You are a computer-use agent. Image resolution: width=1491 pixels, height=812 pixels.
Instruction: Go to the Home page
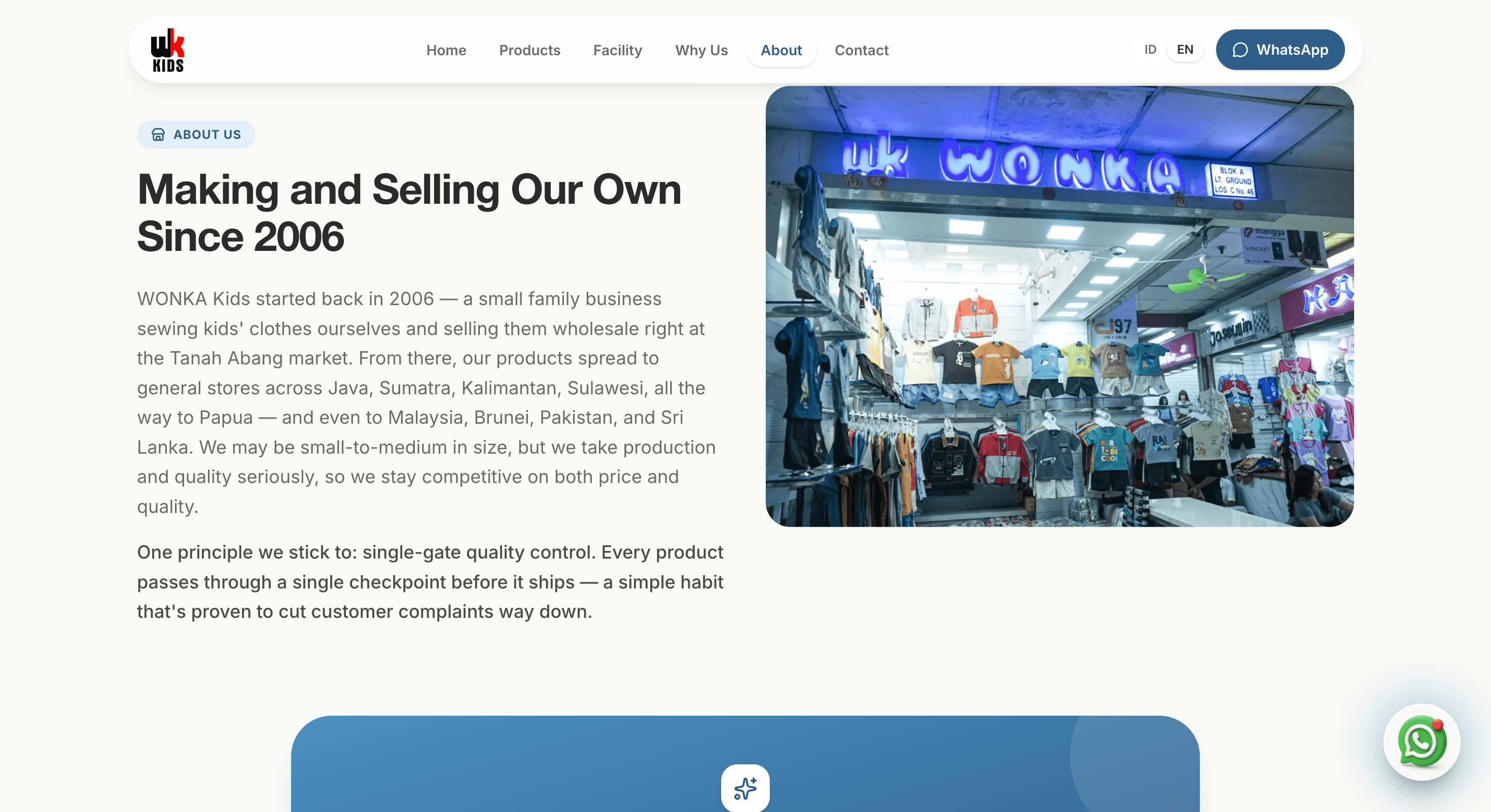(x=446, y=50)
